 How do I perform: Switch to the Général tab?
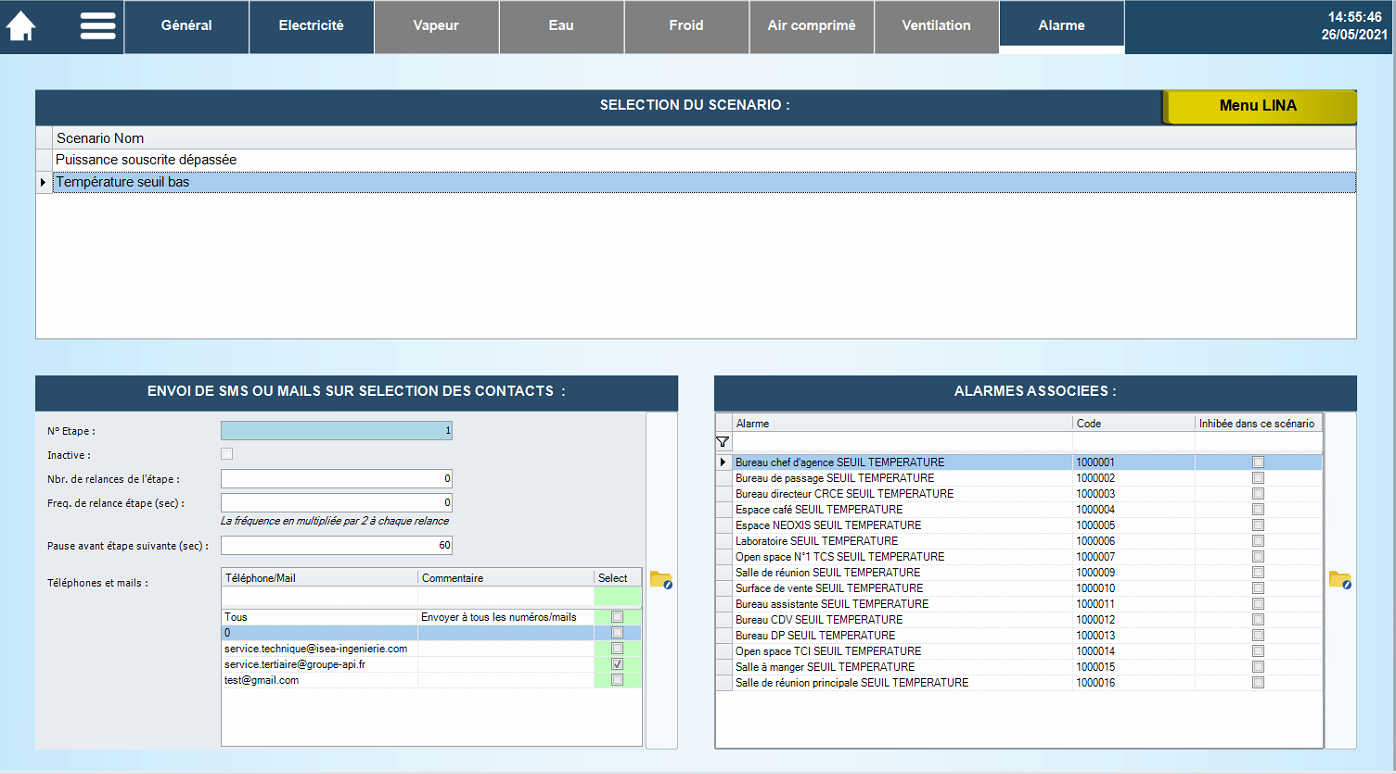point(187,26)
